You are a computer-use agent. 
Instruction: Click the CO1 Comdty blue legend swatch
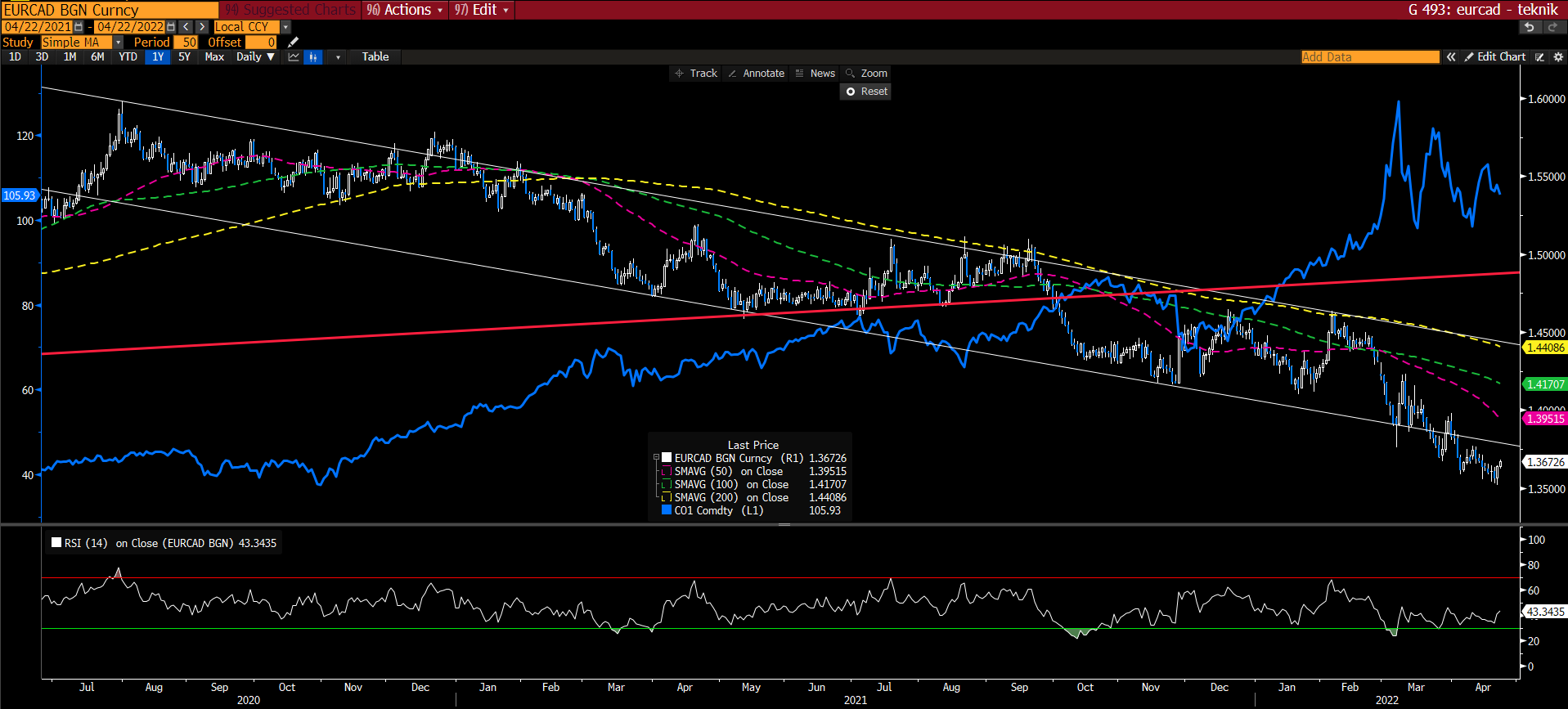tap(667, 510)
